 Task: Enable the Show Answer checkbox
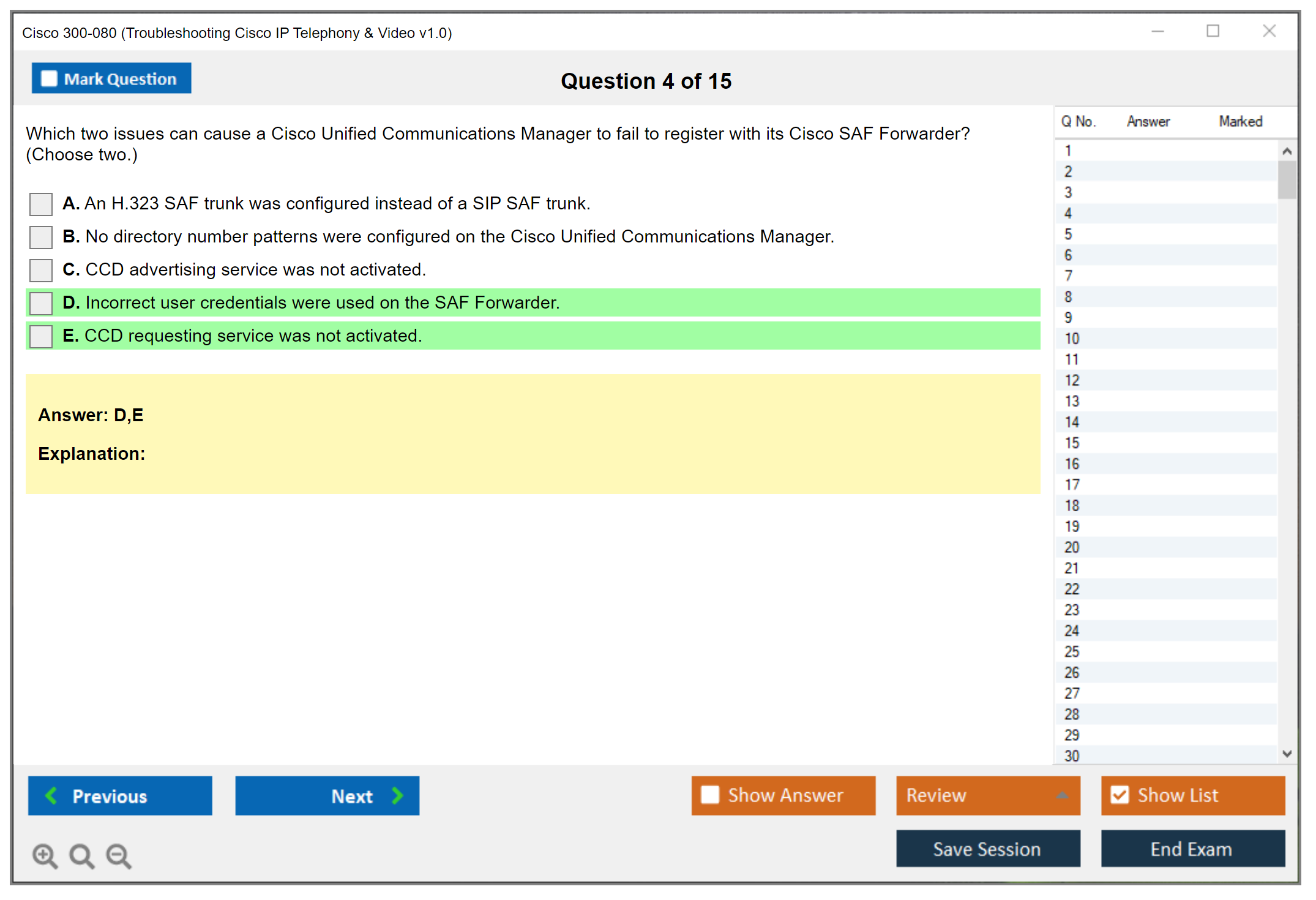coord(710,795)
